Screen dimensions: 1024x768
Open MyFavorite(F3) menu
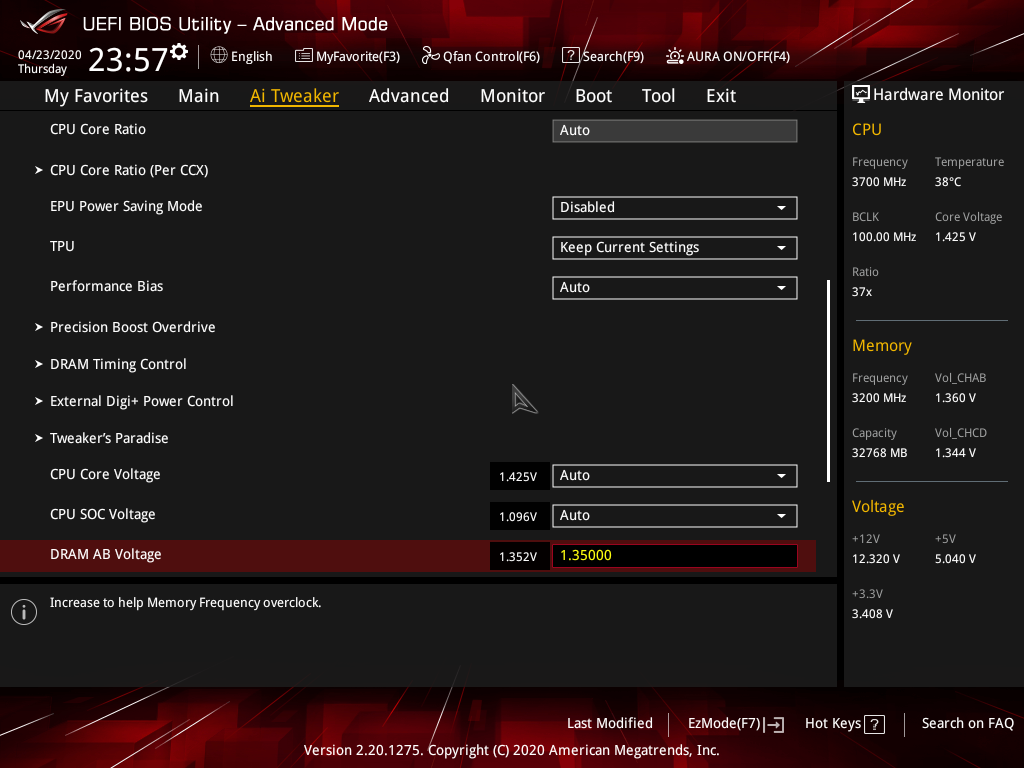347,56
